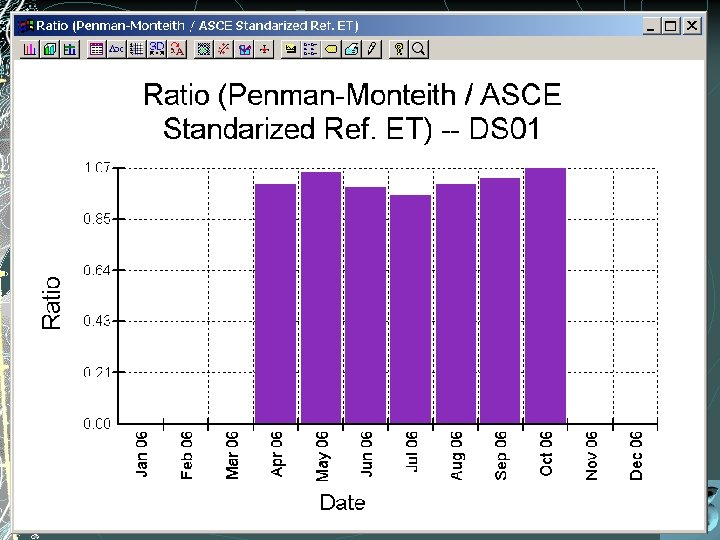This screenshot has height=540, width=720.
Task: Click the May 06 purple bar
Action: tap(321, 298)
